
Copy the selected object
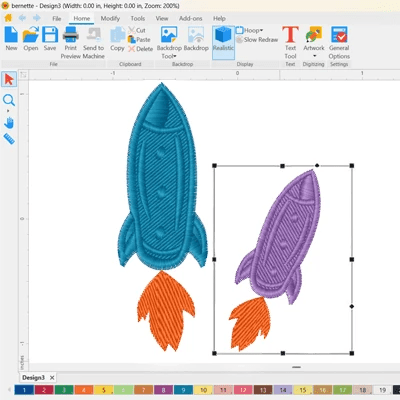117,39
